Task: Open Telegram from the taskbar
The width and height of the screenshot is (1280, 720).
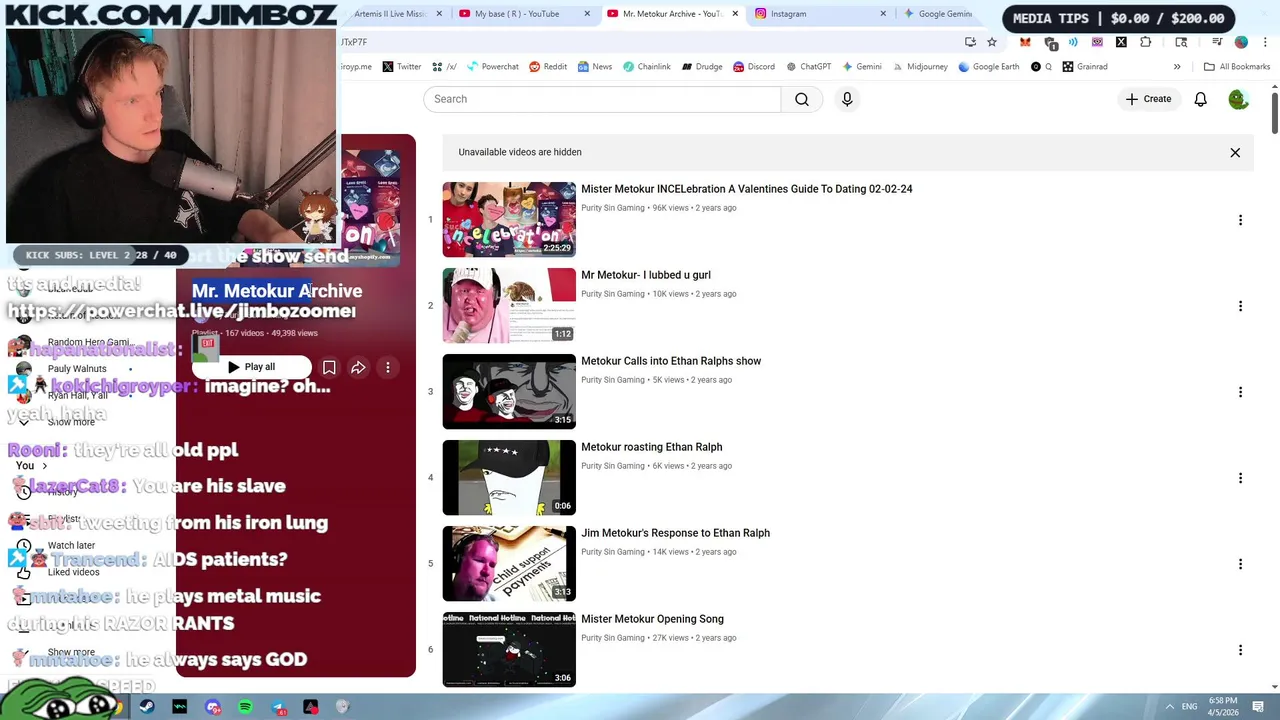Action: [278, 707]
